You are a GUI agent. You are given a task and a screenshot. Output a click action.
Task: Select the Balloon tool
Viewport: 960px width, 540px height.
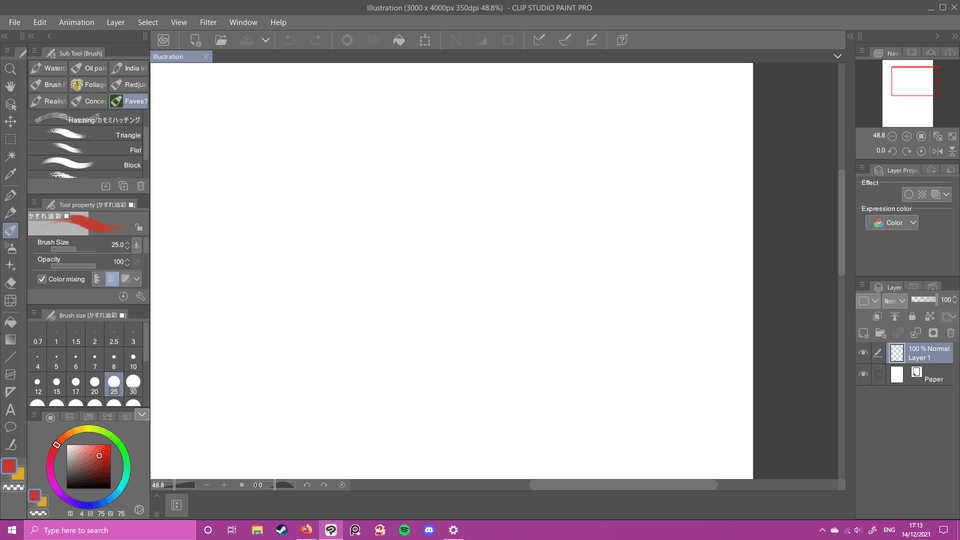[10, 427]
